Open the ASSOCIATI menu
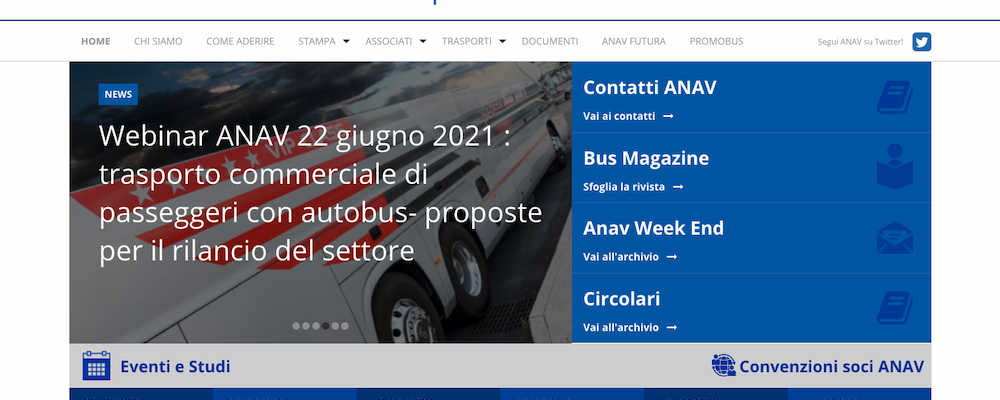The width and height of the screenshot is (1000, 400). [388, 41]
